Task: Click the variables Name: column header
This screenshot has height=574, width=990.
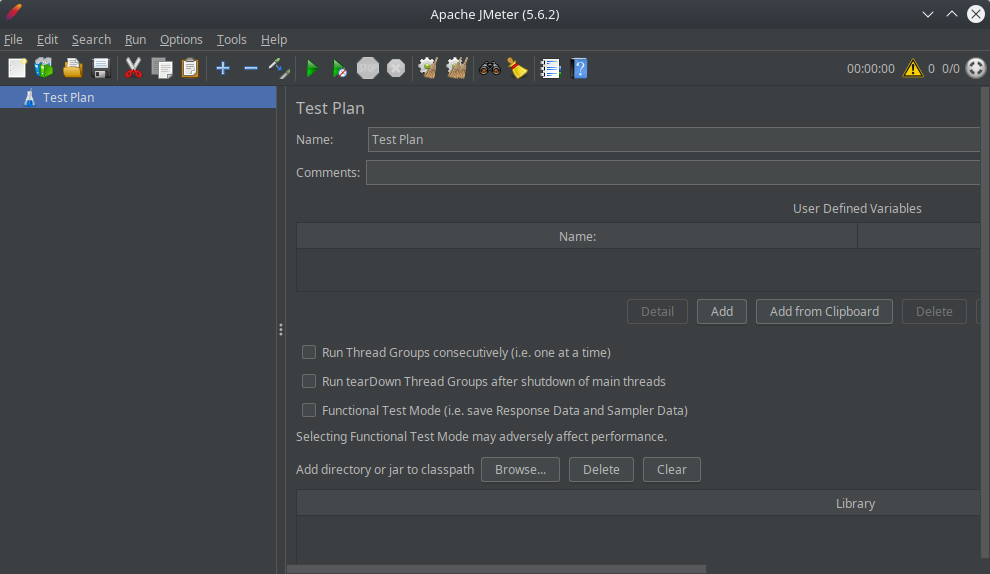Action: point(577,236)
